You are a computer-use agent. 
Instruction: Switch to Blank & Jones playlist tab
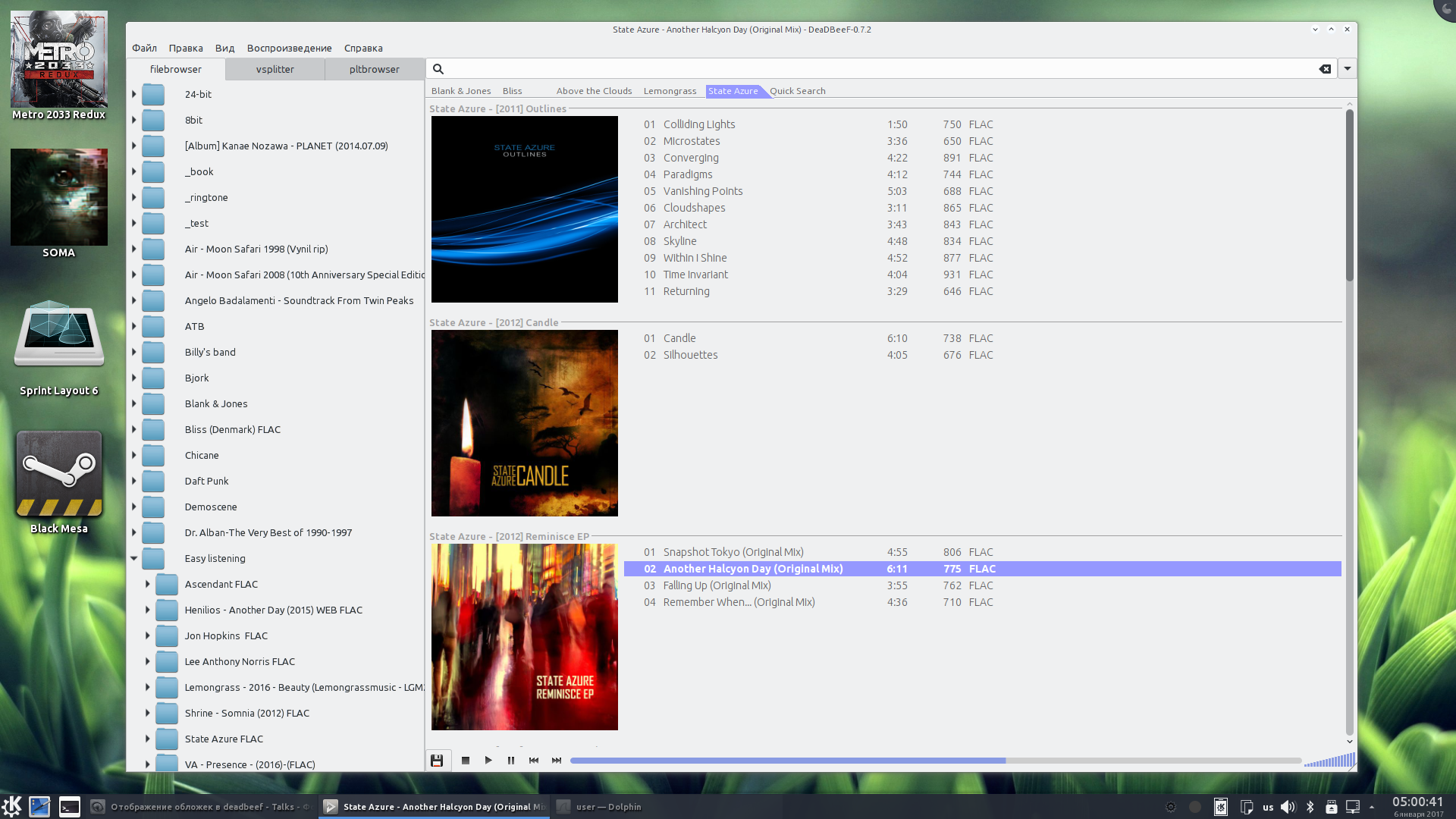461,91
